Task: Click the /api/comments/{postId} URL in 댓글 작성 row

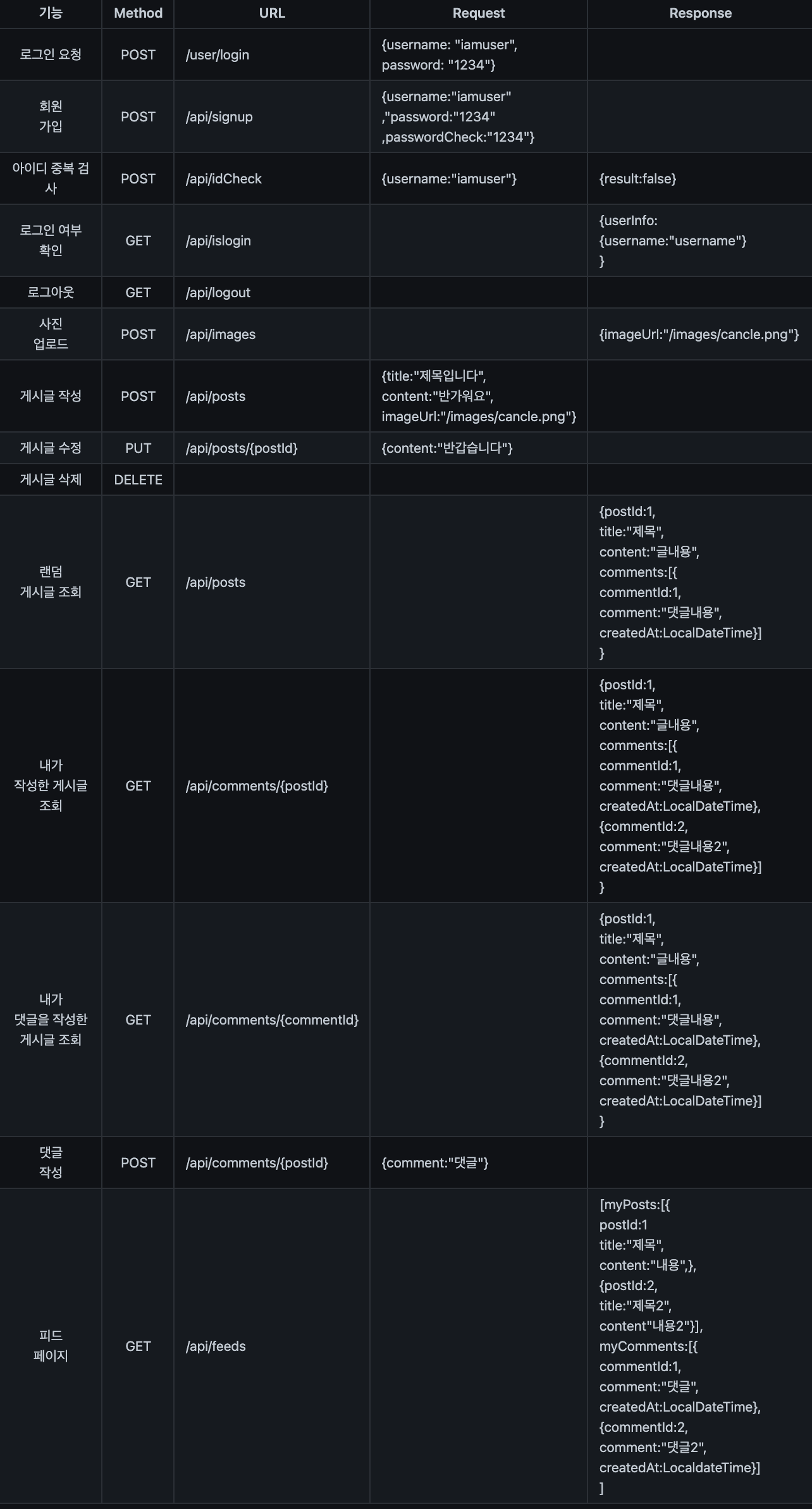Action: click(257, 1163)
